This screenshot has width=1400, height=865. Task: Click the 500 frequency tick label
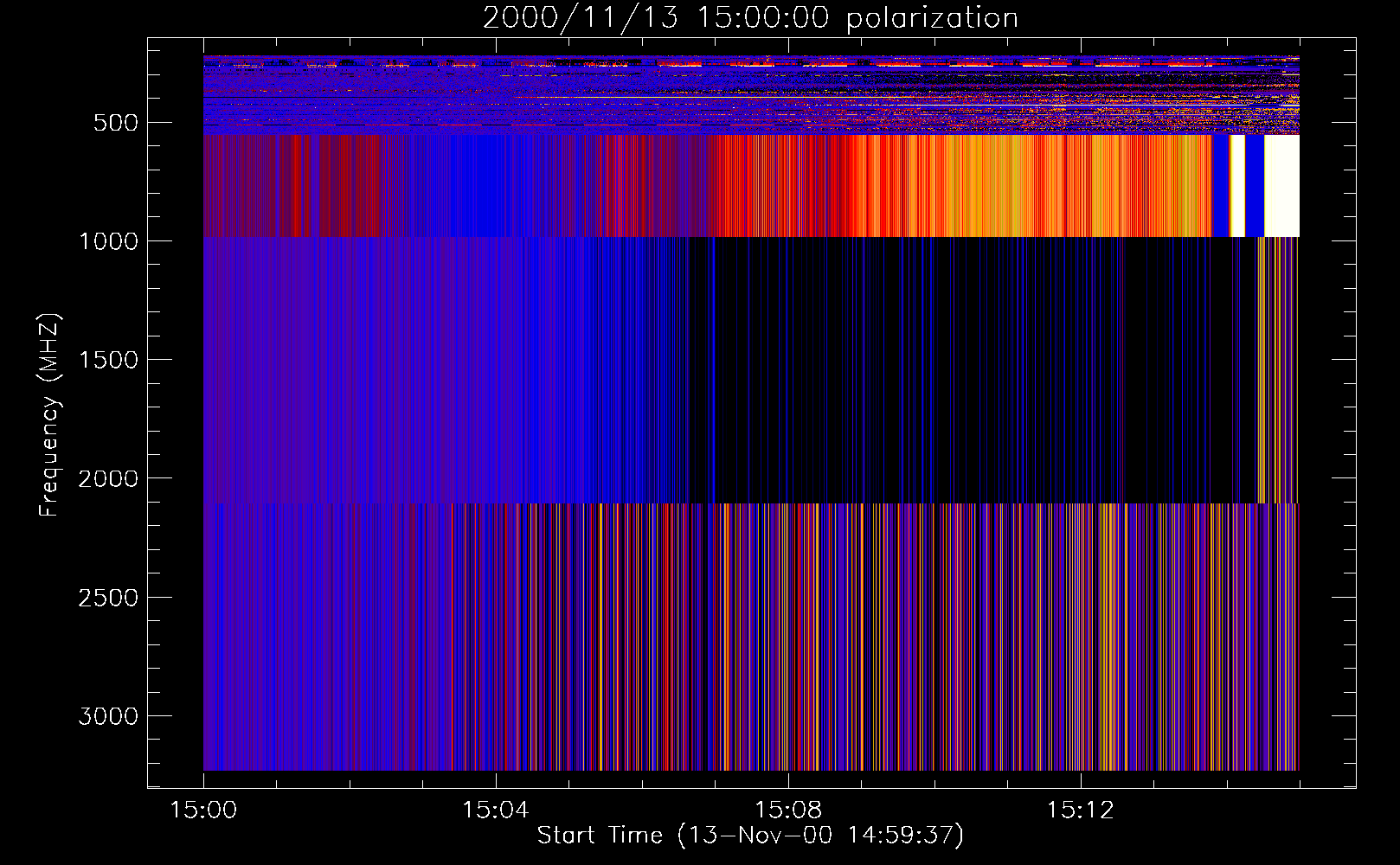tap(116, 123)
